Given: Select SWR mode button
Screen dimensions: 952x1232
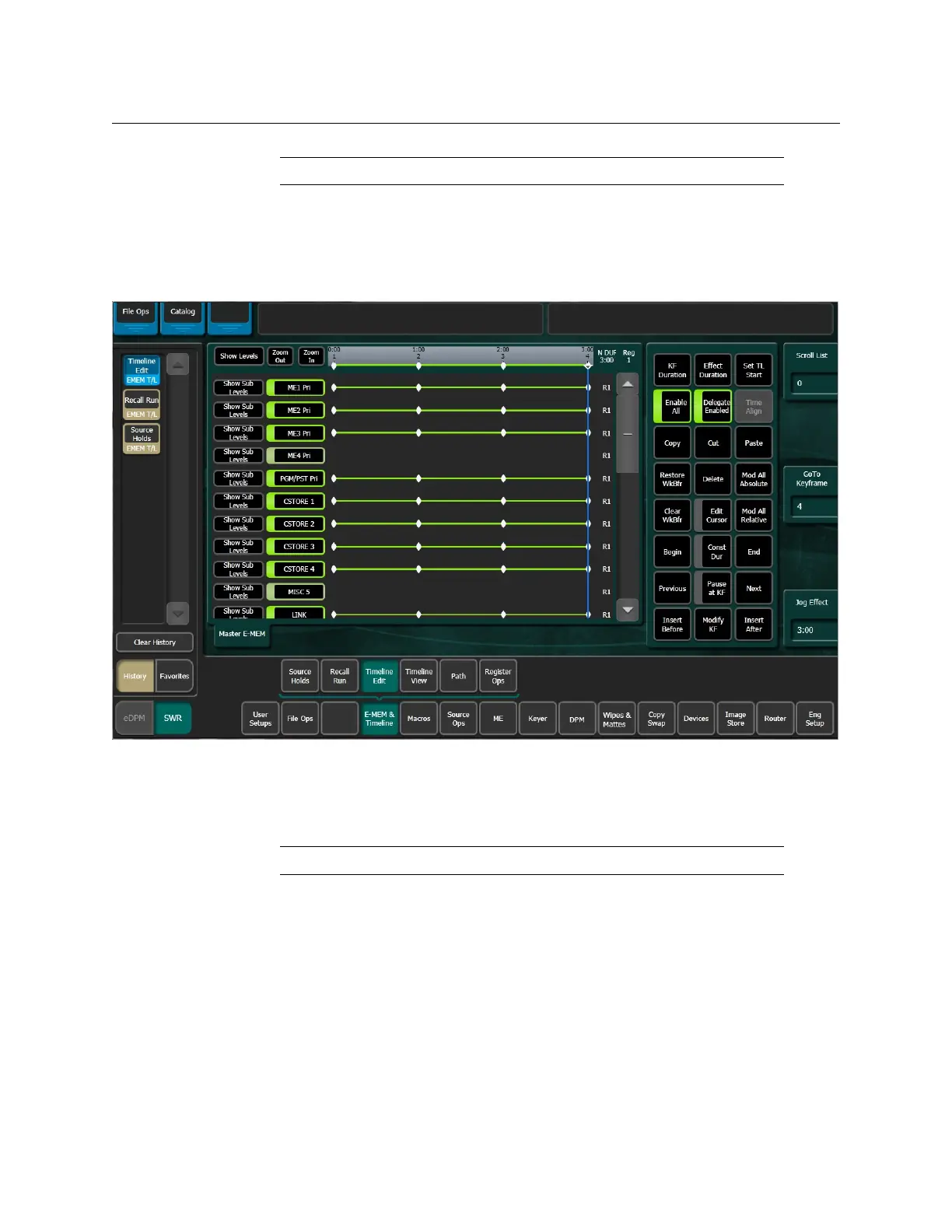Looking at the screenshot, I should [173, 718].
